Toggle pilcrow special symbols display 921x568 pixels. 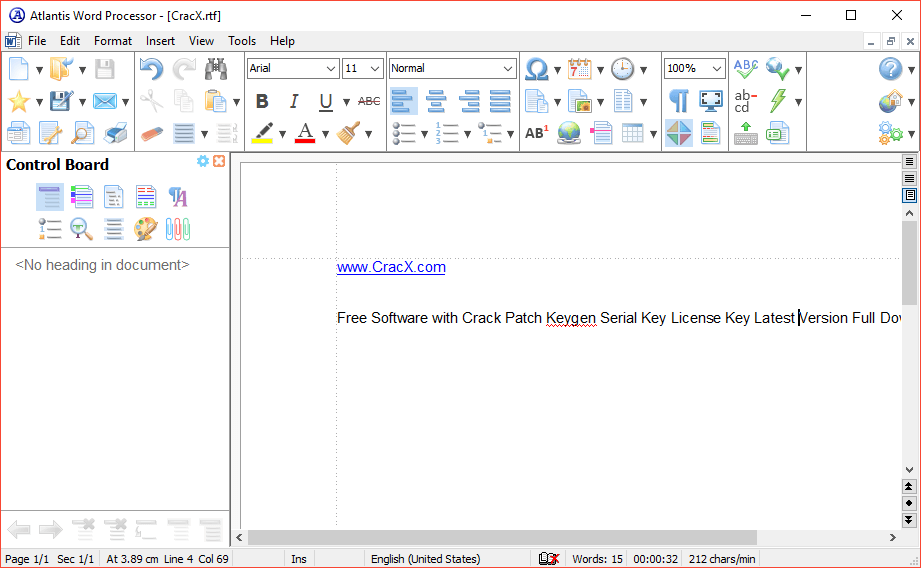pos(678,101)
